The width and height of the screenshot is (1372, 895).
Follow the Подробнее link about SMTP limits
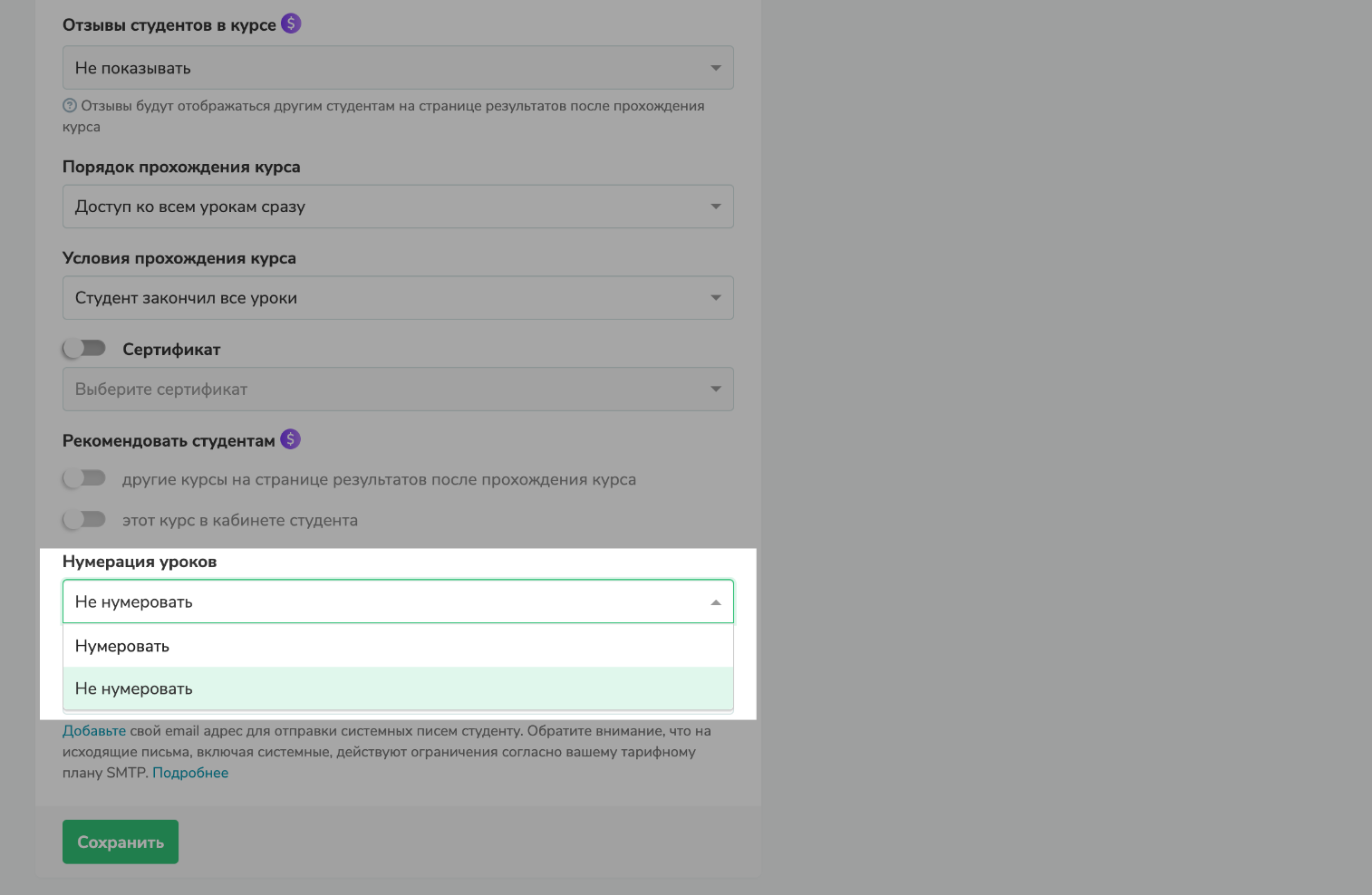click(190, 773)
